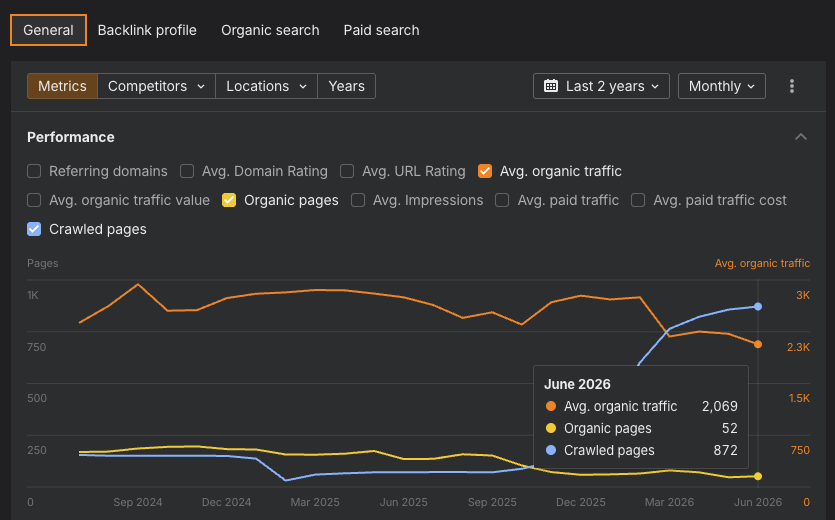835x520 pixels.
Task: Open the three-dot more options menu
Action: tap(791, 86)
